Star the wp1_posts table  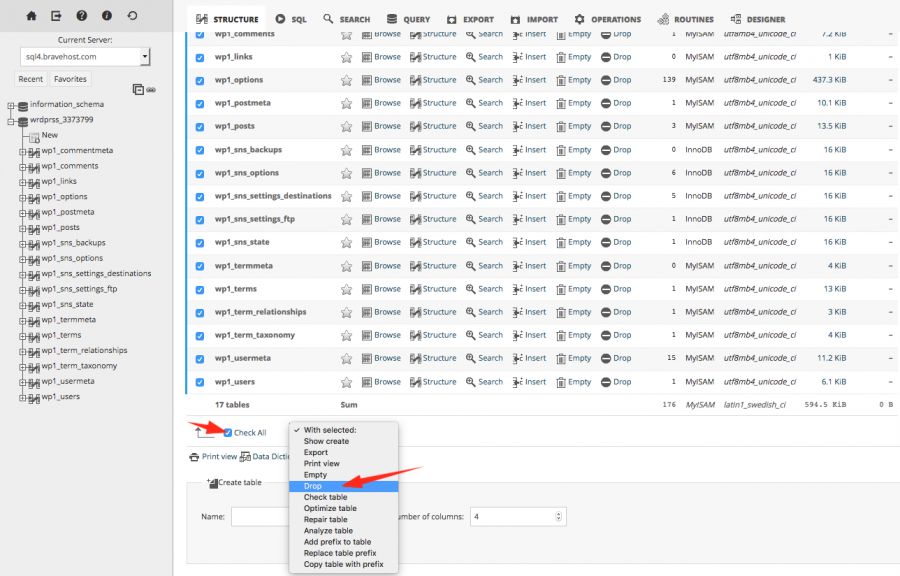click(346, 126)
